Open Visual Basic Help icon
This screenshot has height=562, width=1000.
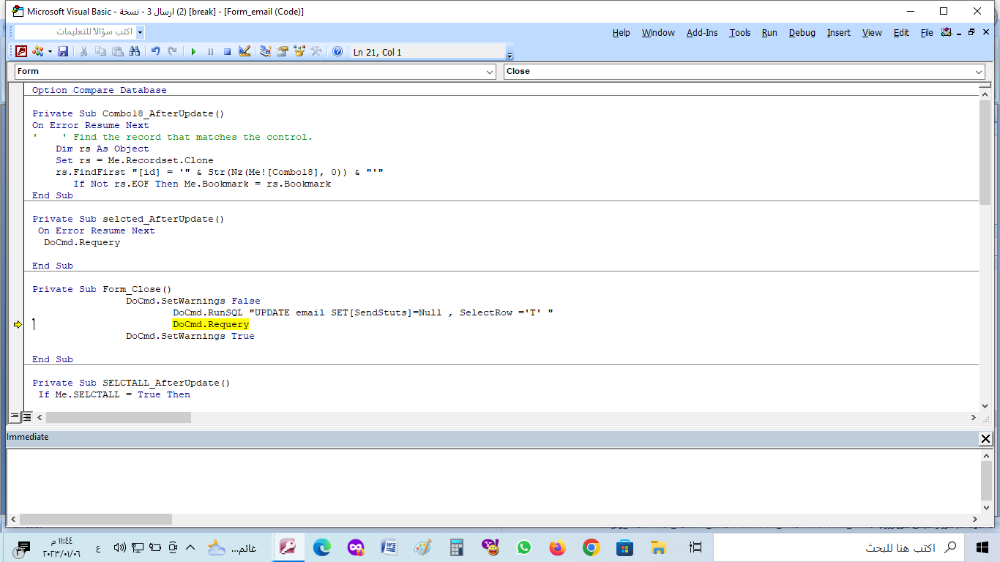pyautogui.click(x=337, y=52)
